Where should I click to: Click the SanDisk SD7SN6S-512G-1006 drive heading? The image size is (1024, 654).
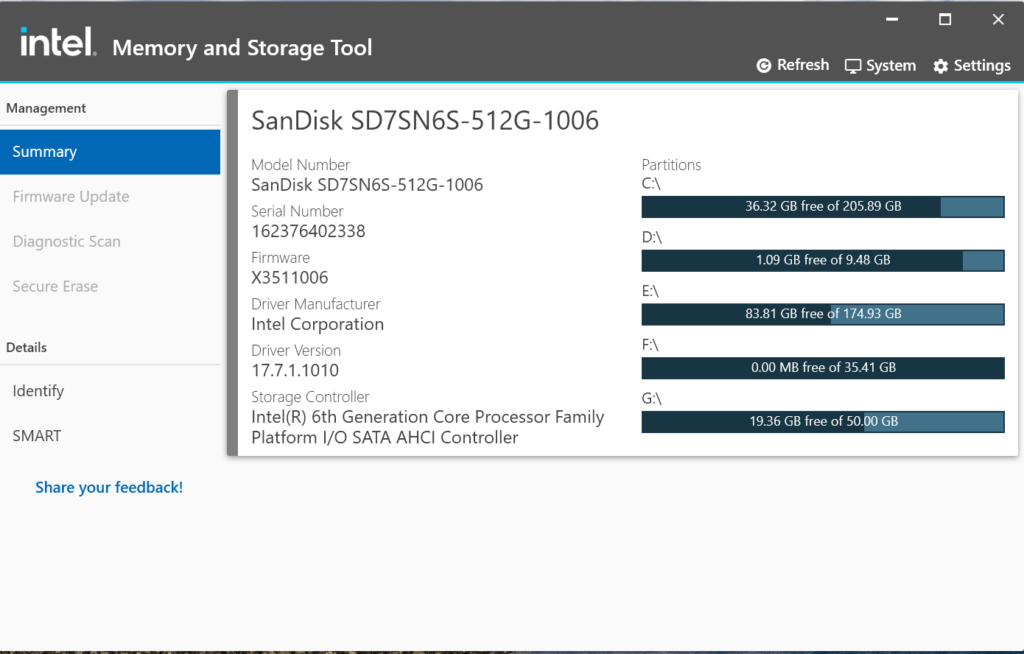tap(425, 121)
